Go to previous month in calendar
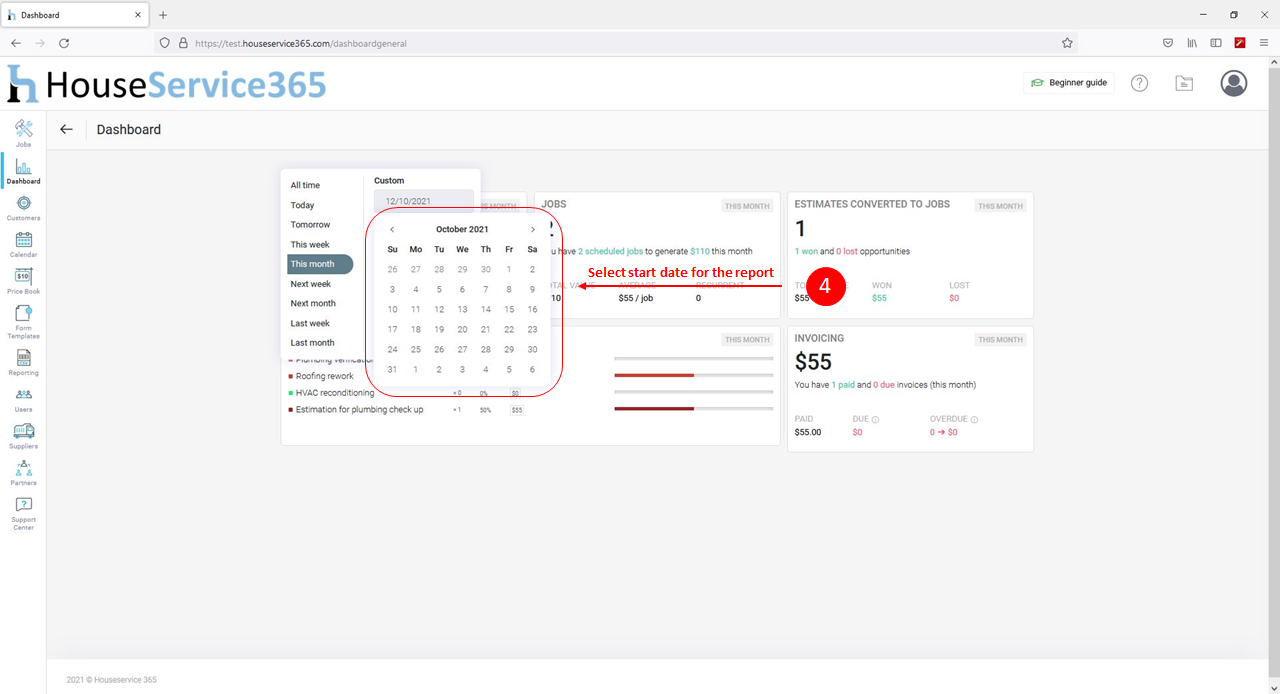The width and height of the screenshot is (1280, 694). tap(392, 230)
